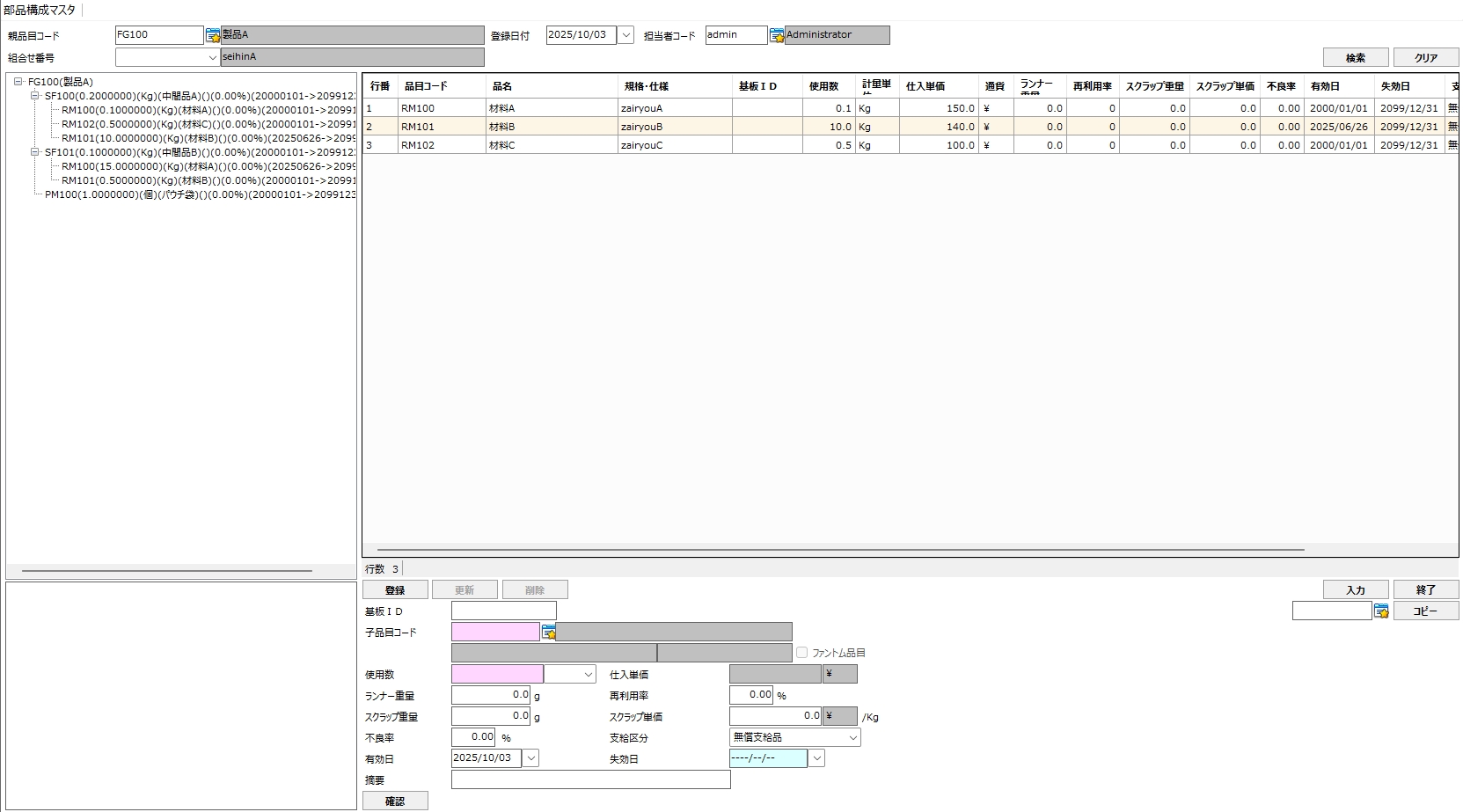Image resolution: width=1463 pixels, height=812 pixels.
Task: Enable the ファントム品目 checkbox
Action: (801, 653)
